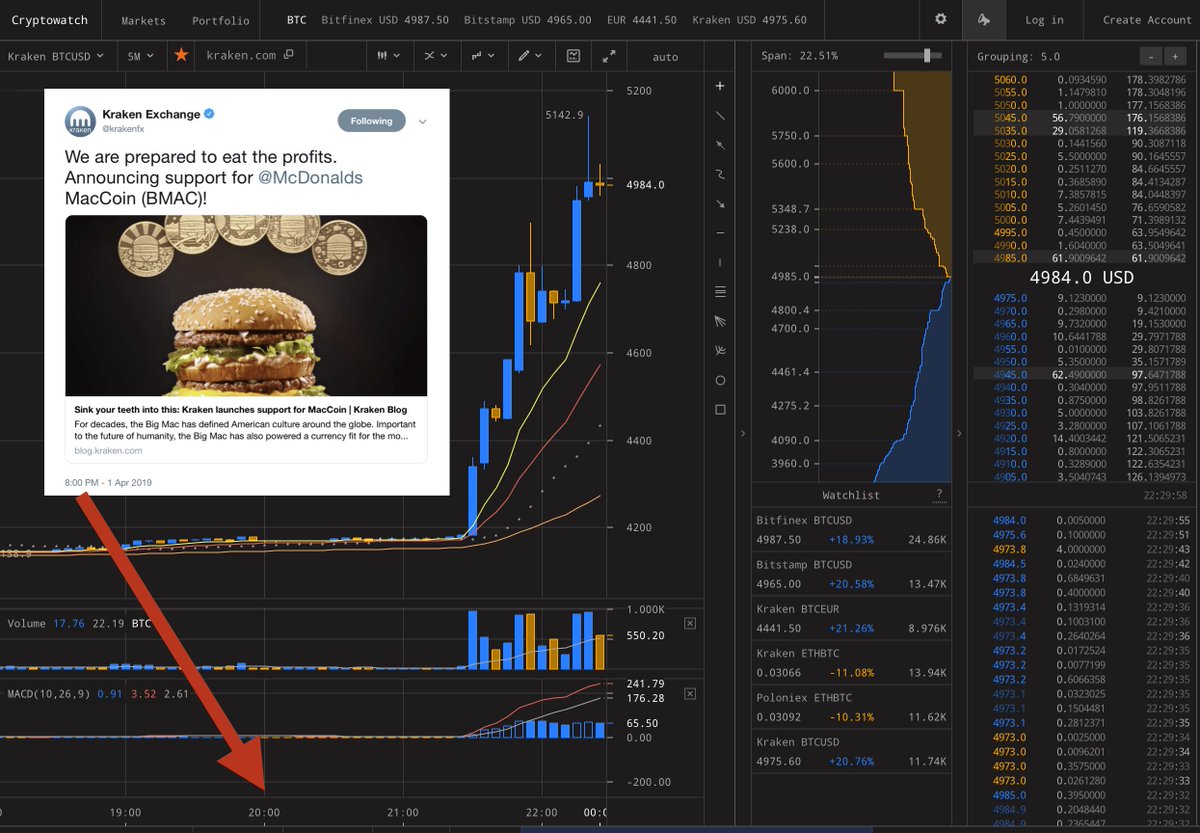1200x833 pixels.
Task: Open the Kraken BTCUSD market dropdown
Action: coord(56,56)
